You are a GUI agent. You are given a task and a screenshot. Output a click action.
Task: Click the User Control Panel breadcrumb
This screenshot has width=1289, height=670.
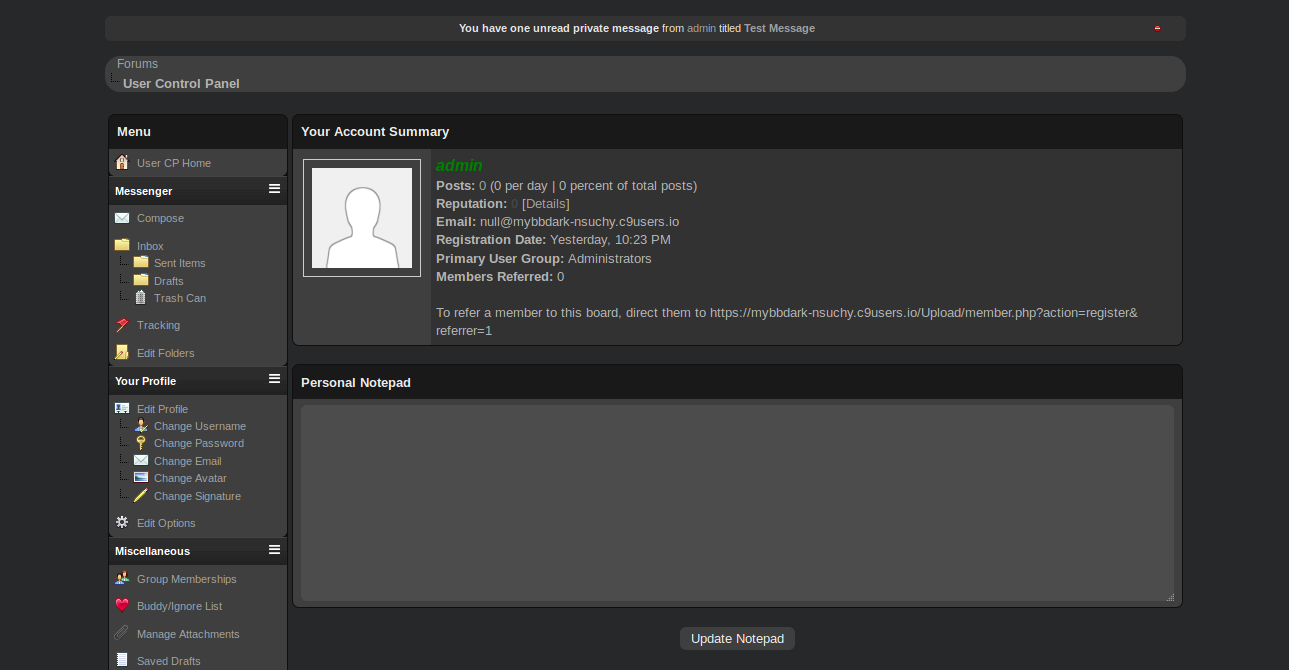pyautogui.click(x=181, y=84)
